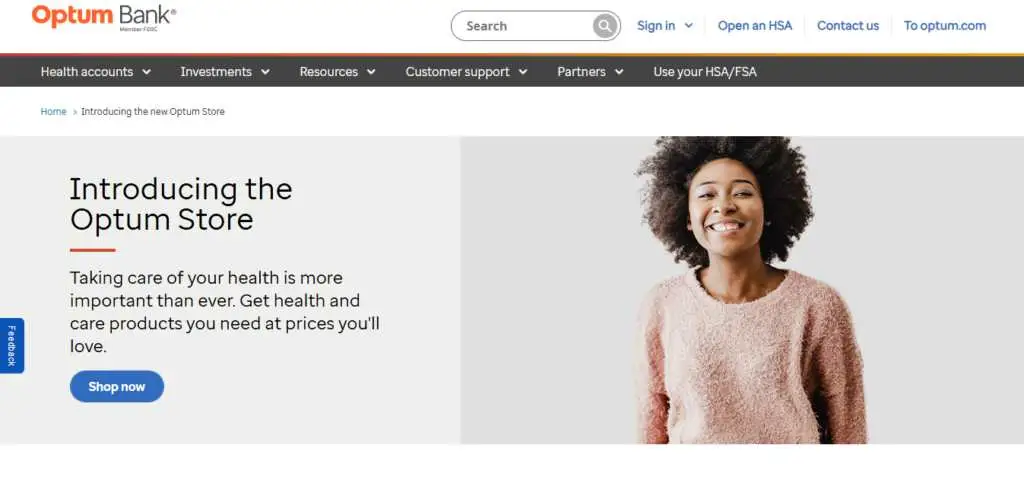Go to the Contact us page
Screen dimensions: 1024x480
point(848,25)
